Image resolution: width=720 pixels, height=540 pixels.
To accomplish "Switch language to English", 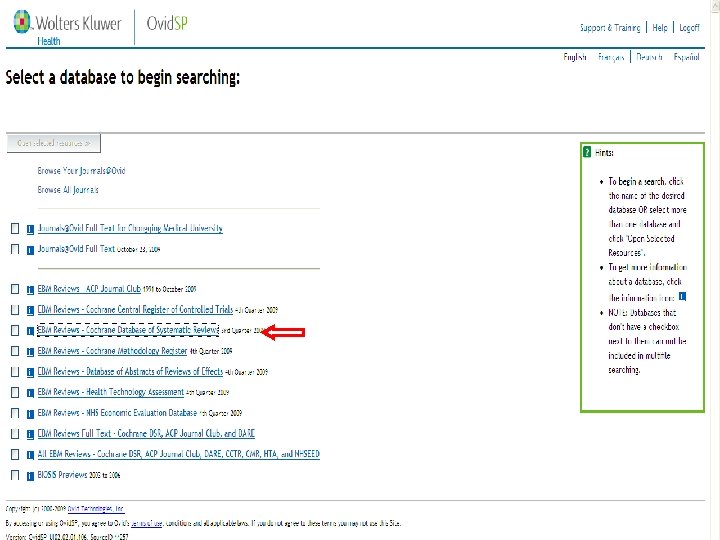I will (x=575, y=57).
